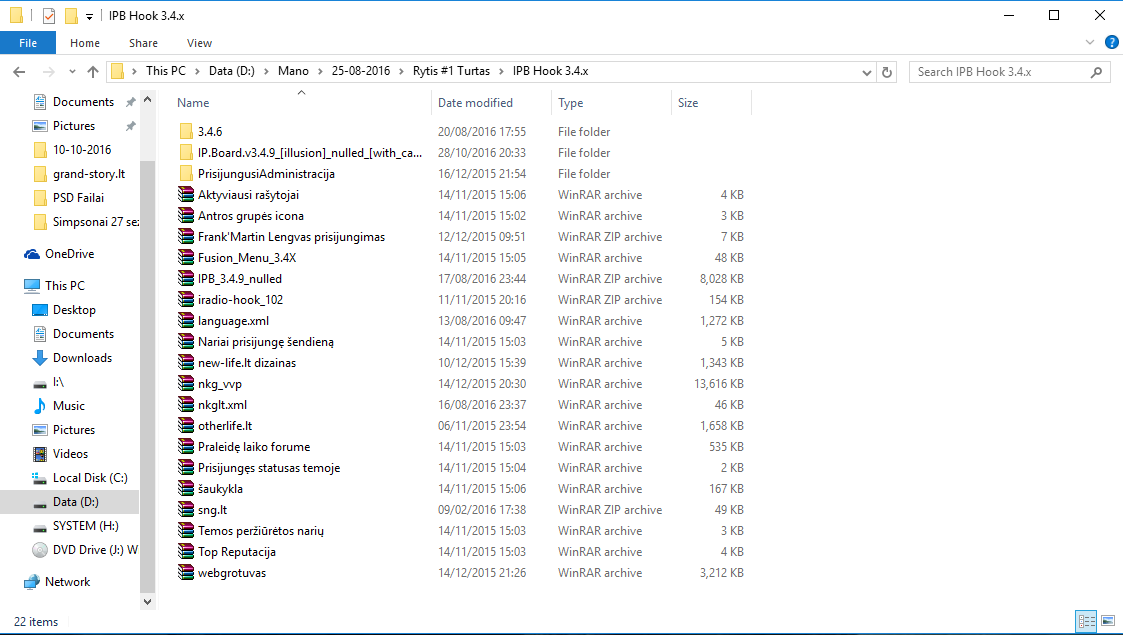The height and width of the screenshot is (635, 1123).
Task: Click the WinRAR icon for Fusion_Menu_3.4X
Action: (186, 257)
